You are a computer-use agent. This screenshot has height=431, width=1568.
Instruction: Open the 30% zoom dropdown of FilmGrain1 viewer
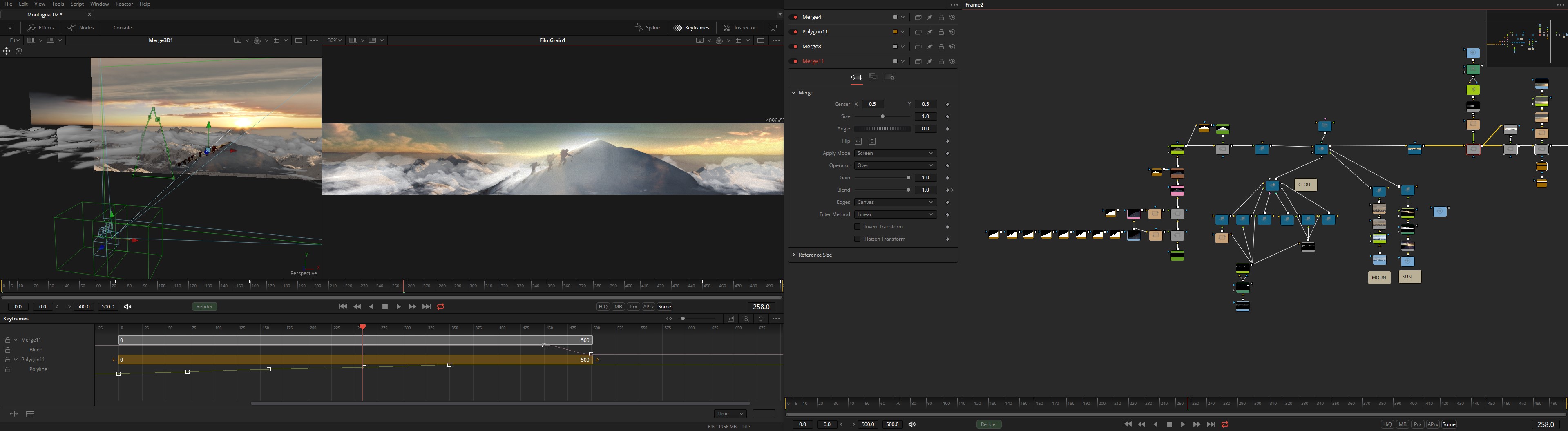tap(334, 40)
